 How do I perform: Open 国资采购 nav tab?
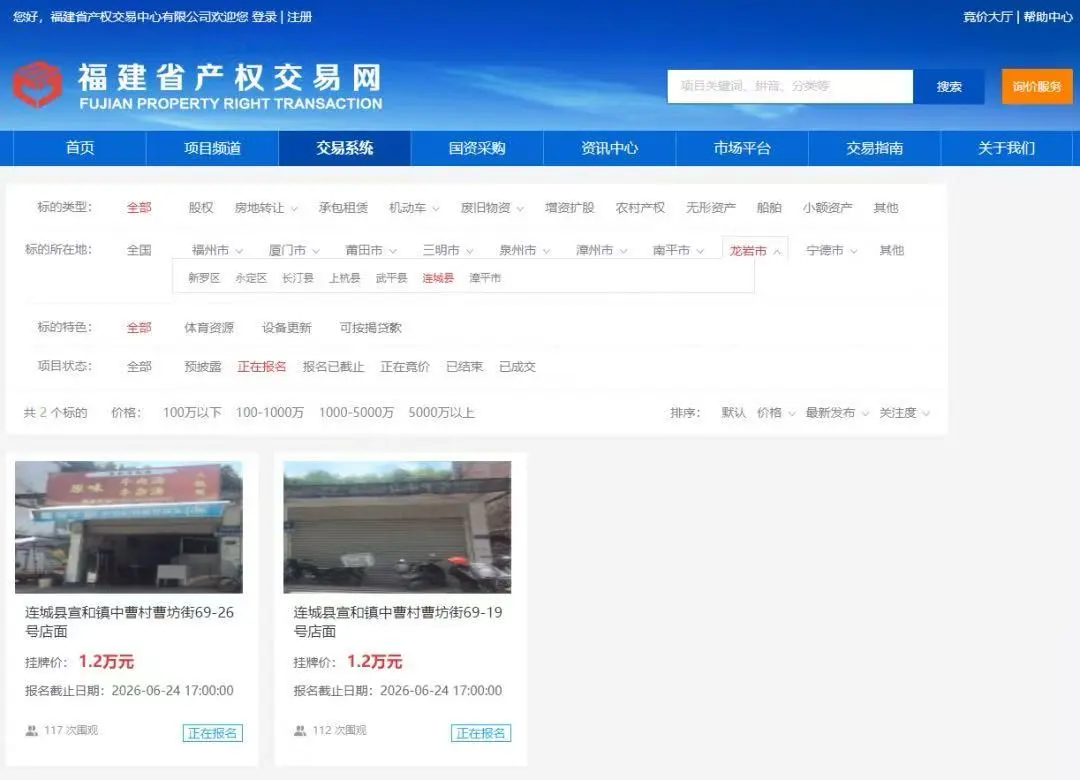point(477,147)
